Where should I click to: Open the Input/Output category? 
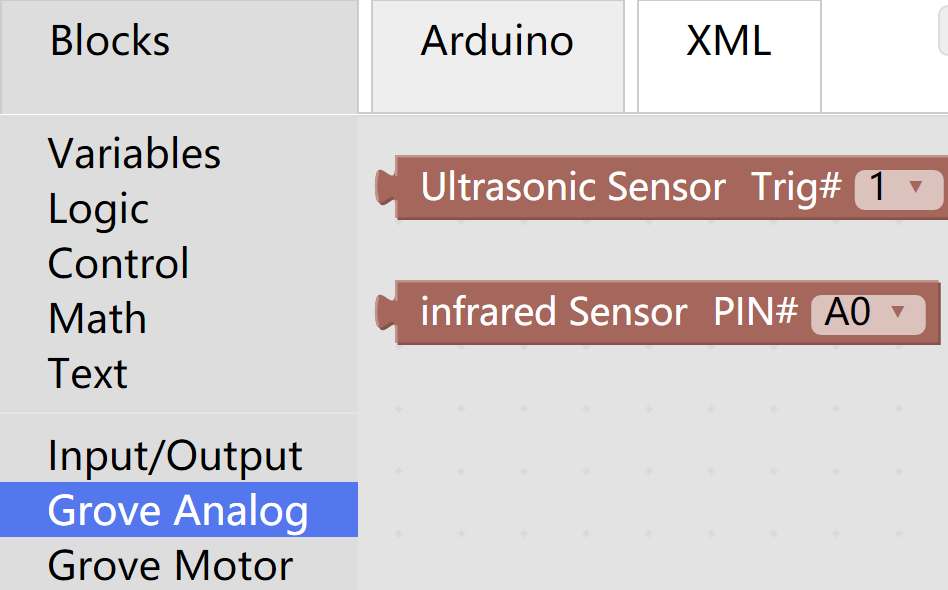click(x=174, y=456)
